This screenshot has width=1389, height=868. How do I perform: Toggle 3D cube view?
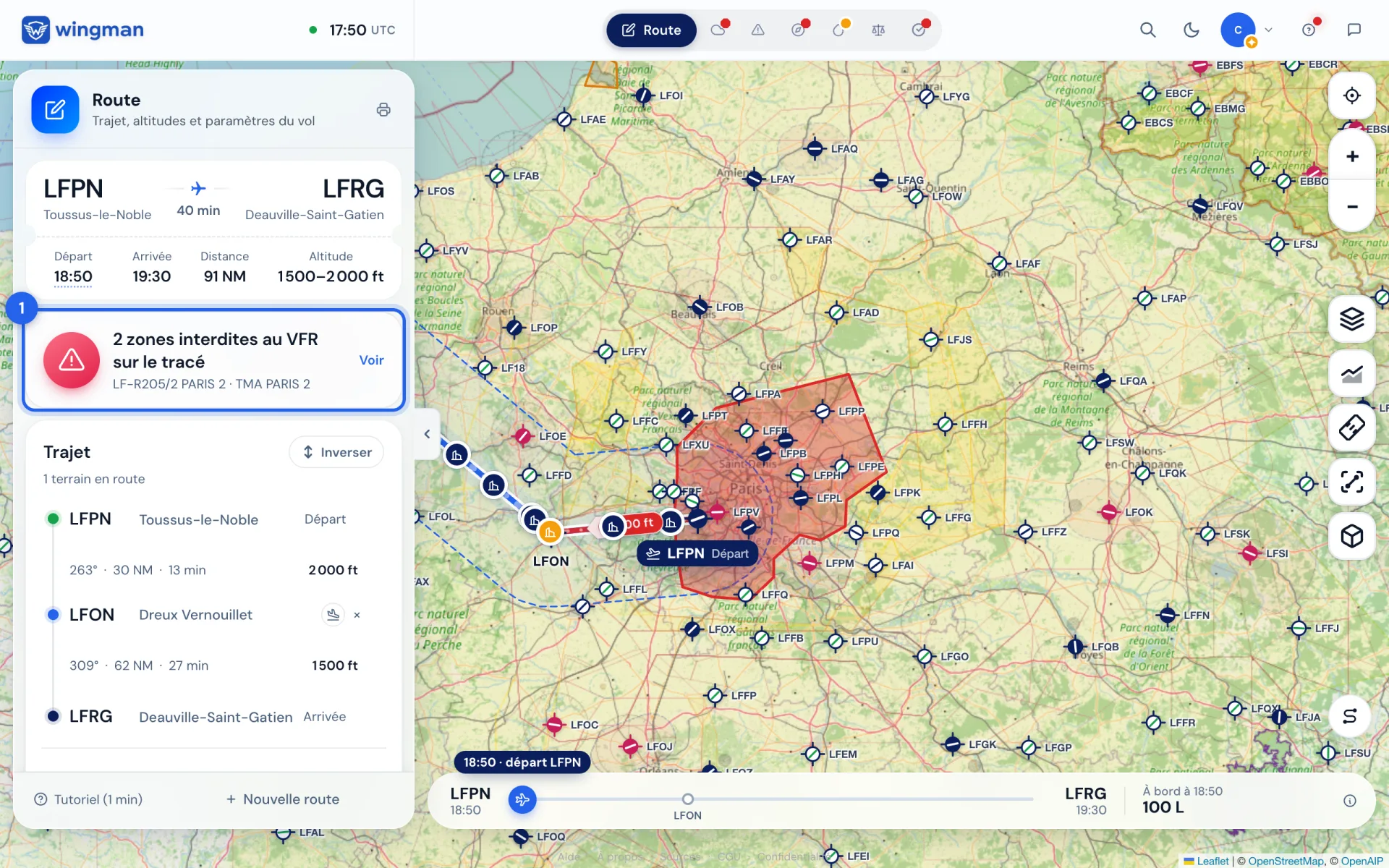[x=1351, y=536]
